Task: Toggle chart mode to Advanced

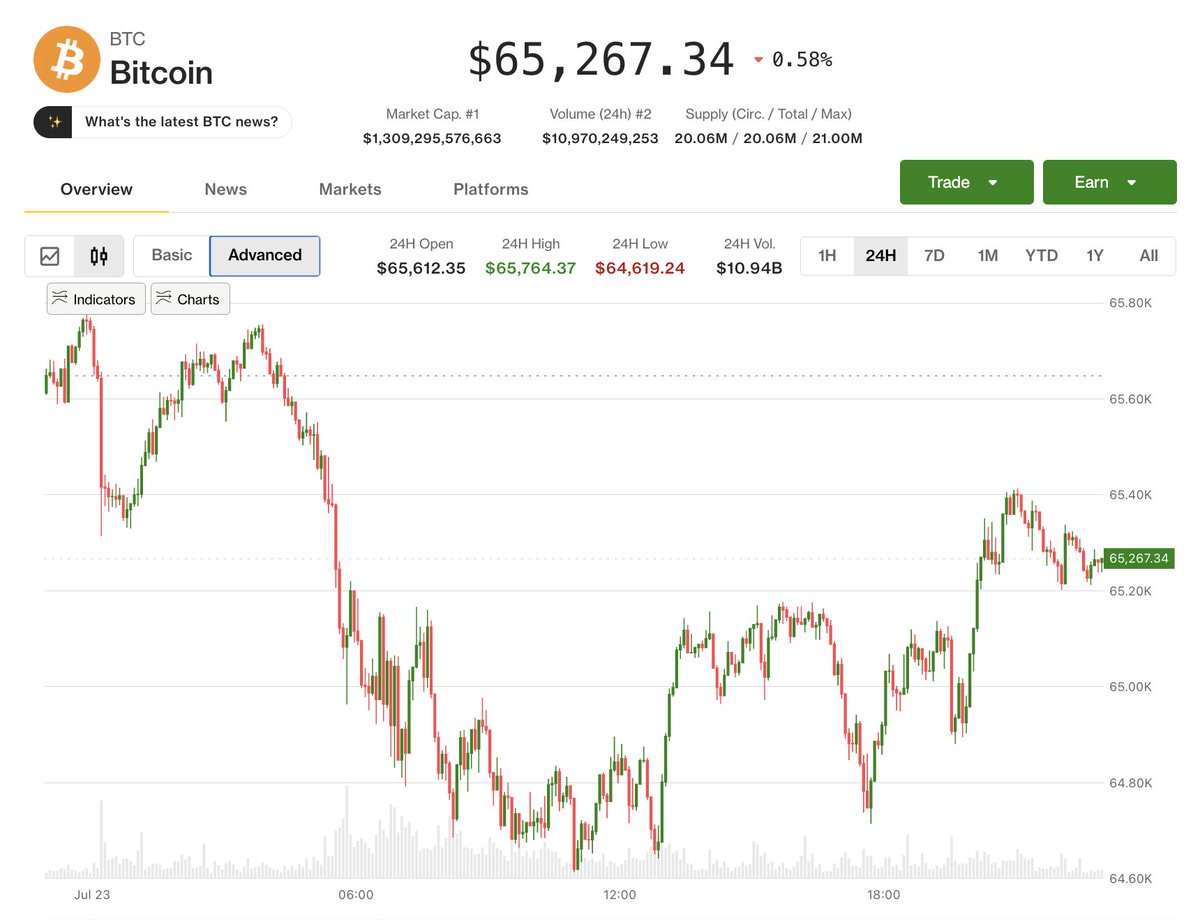Action: pyautogui.click(x=265, y=255)
